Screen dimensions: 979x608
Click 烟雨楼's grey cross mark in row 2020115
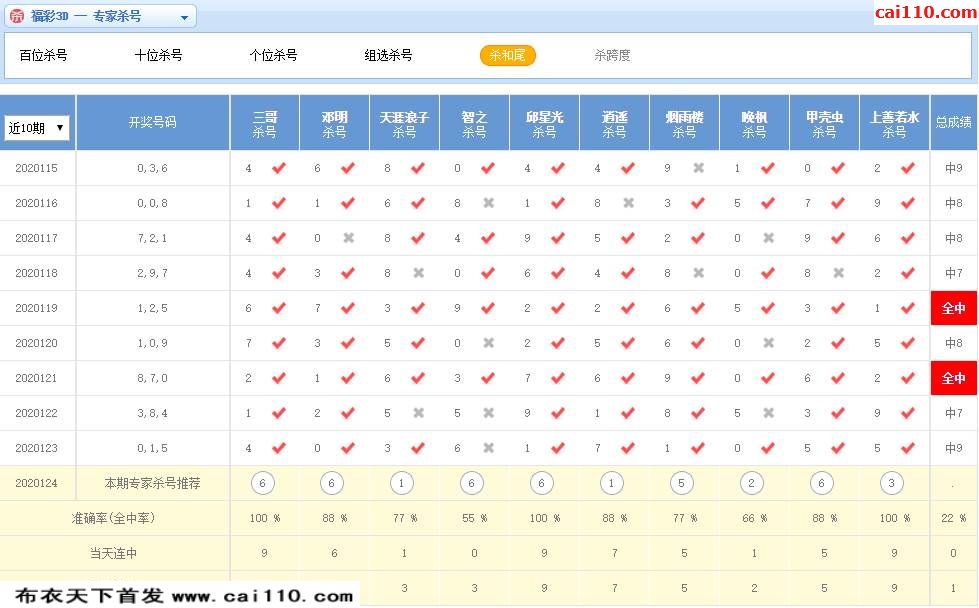point(699,168)
